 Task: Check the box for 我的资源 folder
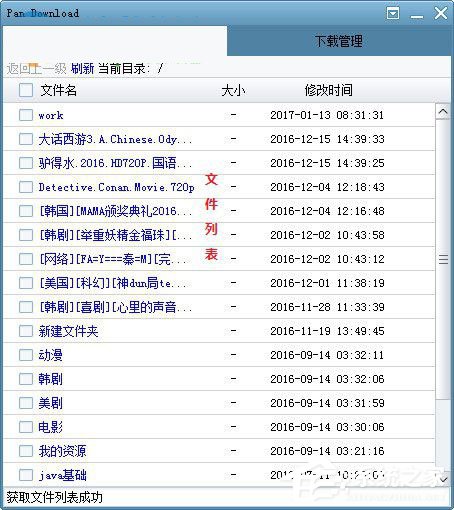click(26, 451)
